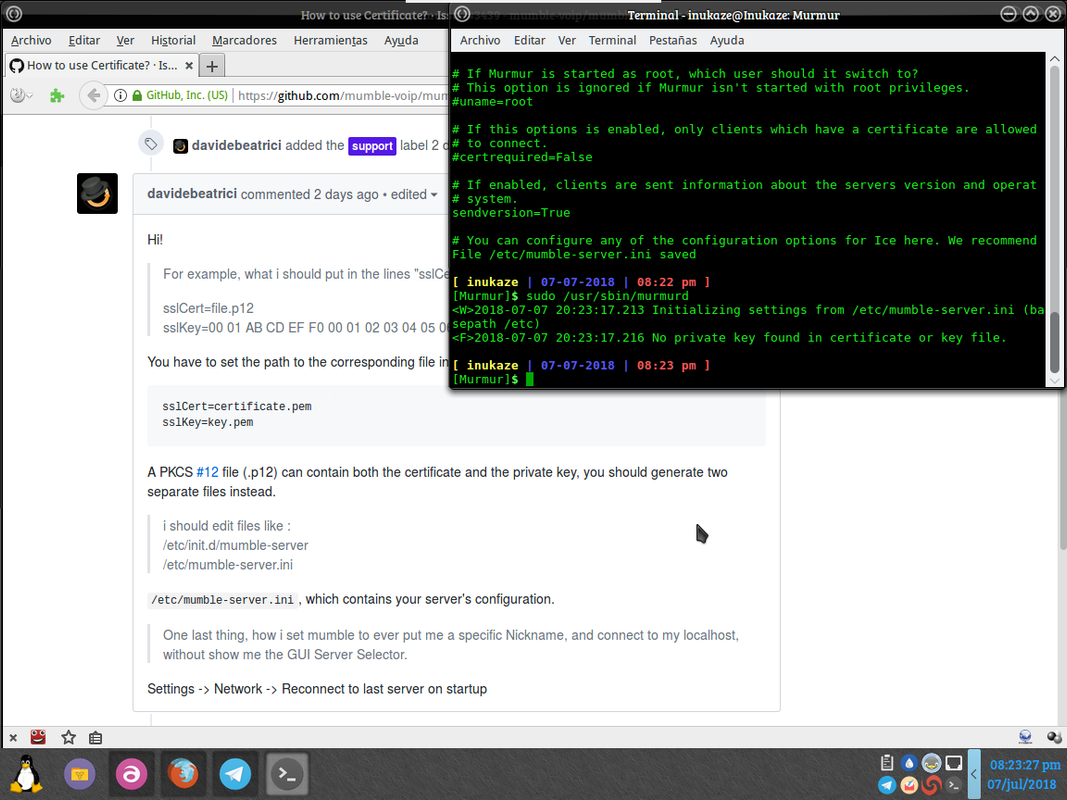Open terminal window menu icon in title bar
Viewport: 1067px width, 800px height.
pos(462,14)
